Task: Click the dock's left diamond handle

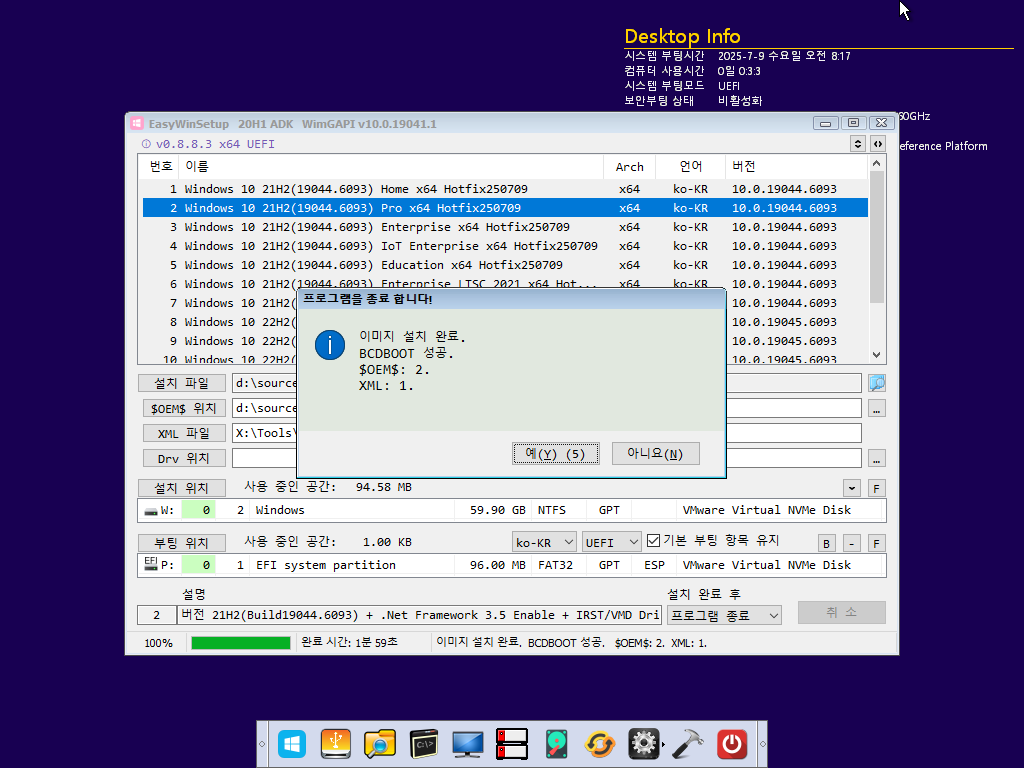Action: pyautogui.click(x=263, y=744)
